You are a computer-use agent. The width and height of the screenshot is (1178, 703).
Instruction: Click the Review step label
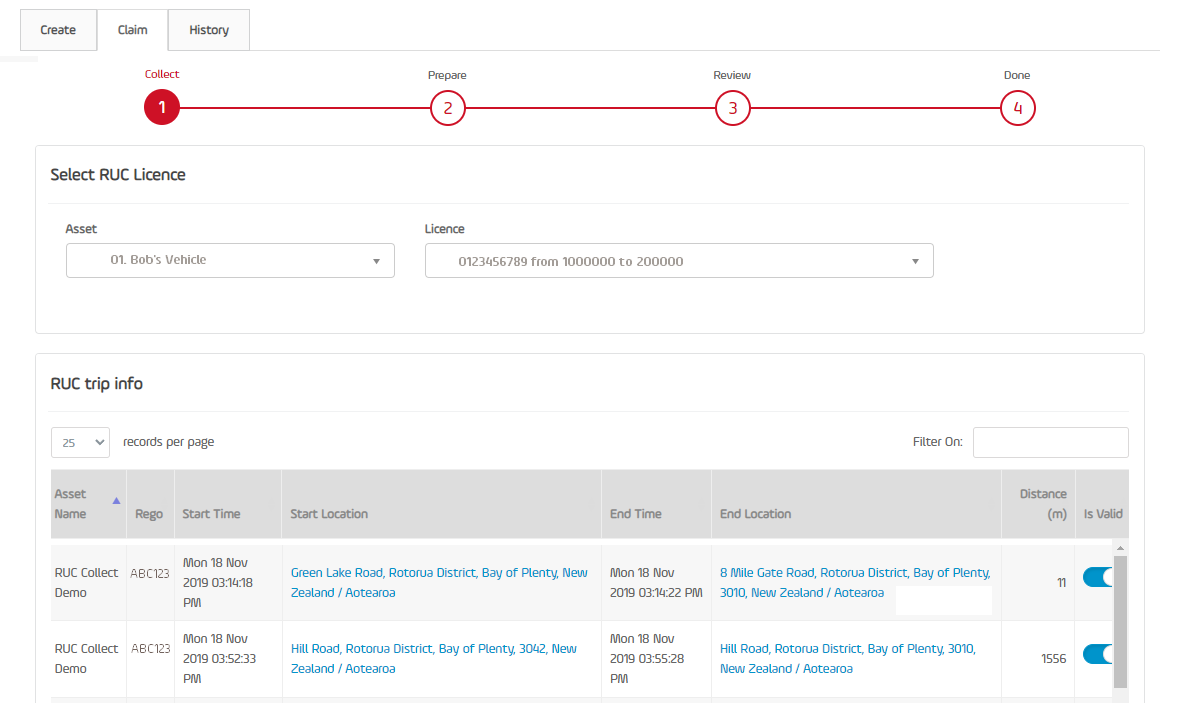[x=732, y=75]
